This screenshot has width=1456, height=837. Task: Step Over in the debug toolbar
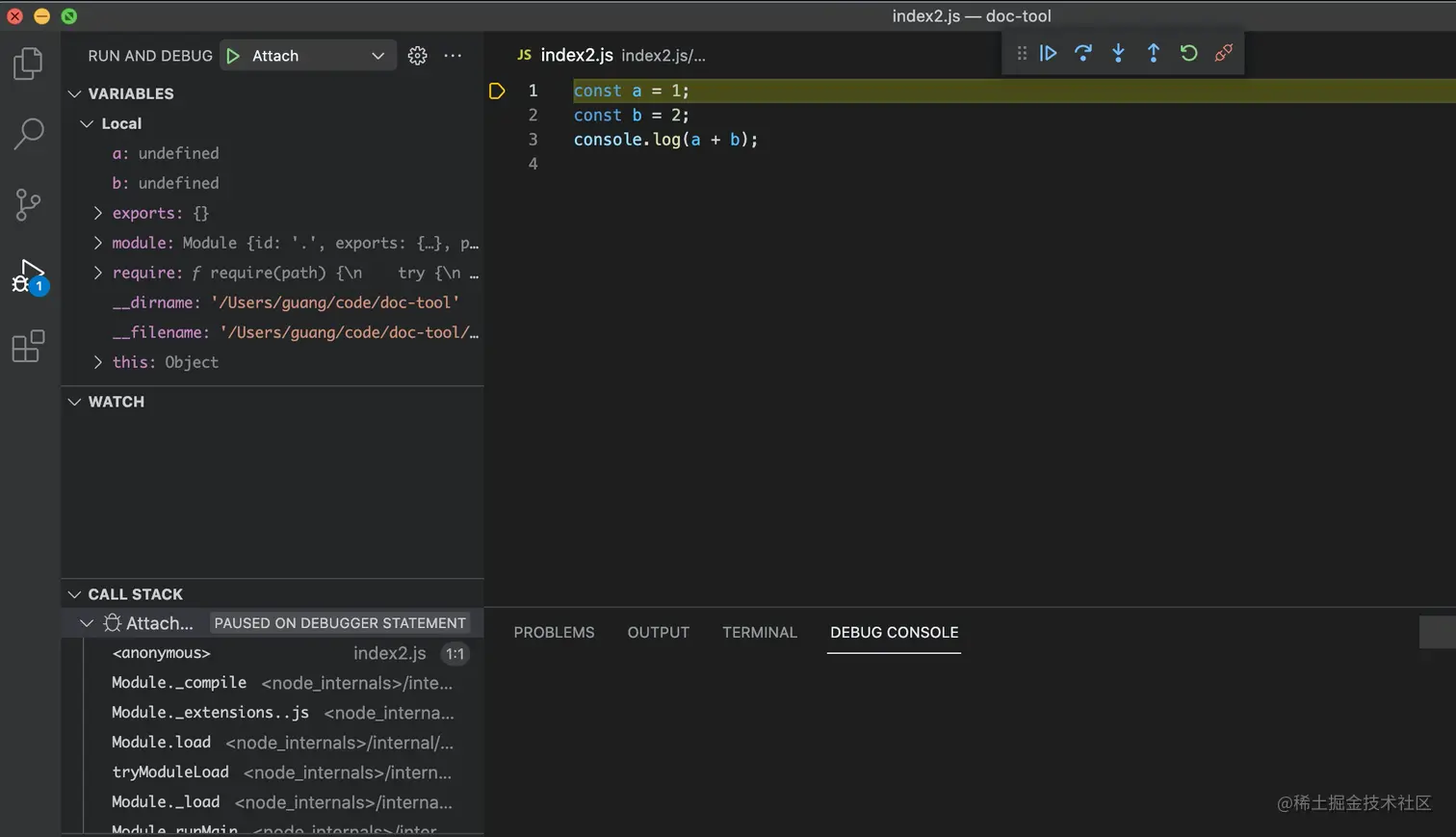point(1083,53)
